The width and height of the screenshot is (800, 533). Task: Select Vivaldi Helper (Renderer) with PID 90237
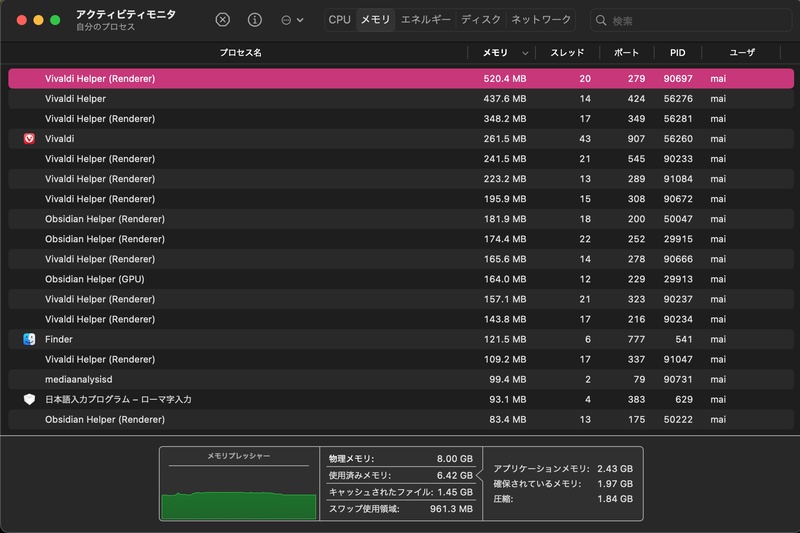pos(401,299)
